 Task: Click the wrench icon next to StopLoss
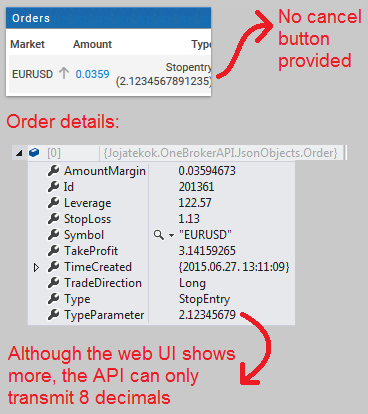coord(53,219)
